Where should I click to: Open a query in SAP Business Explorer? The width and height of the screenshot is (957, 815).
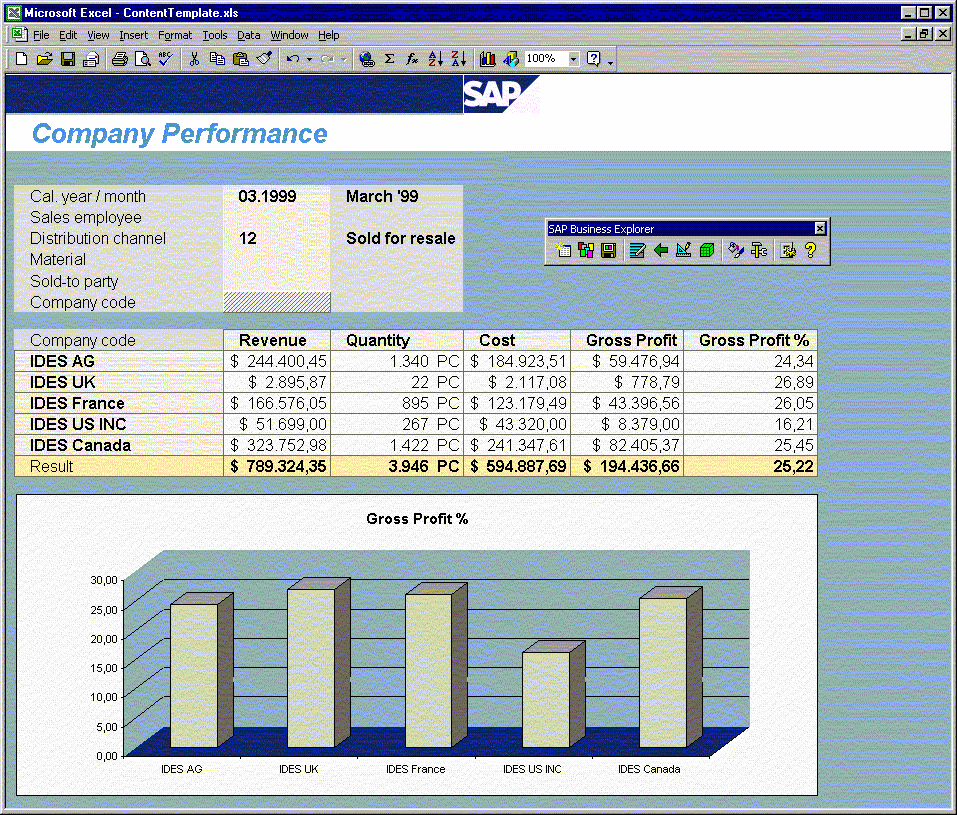586,250
